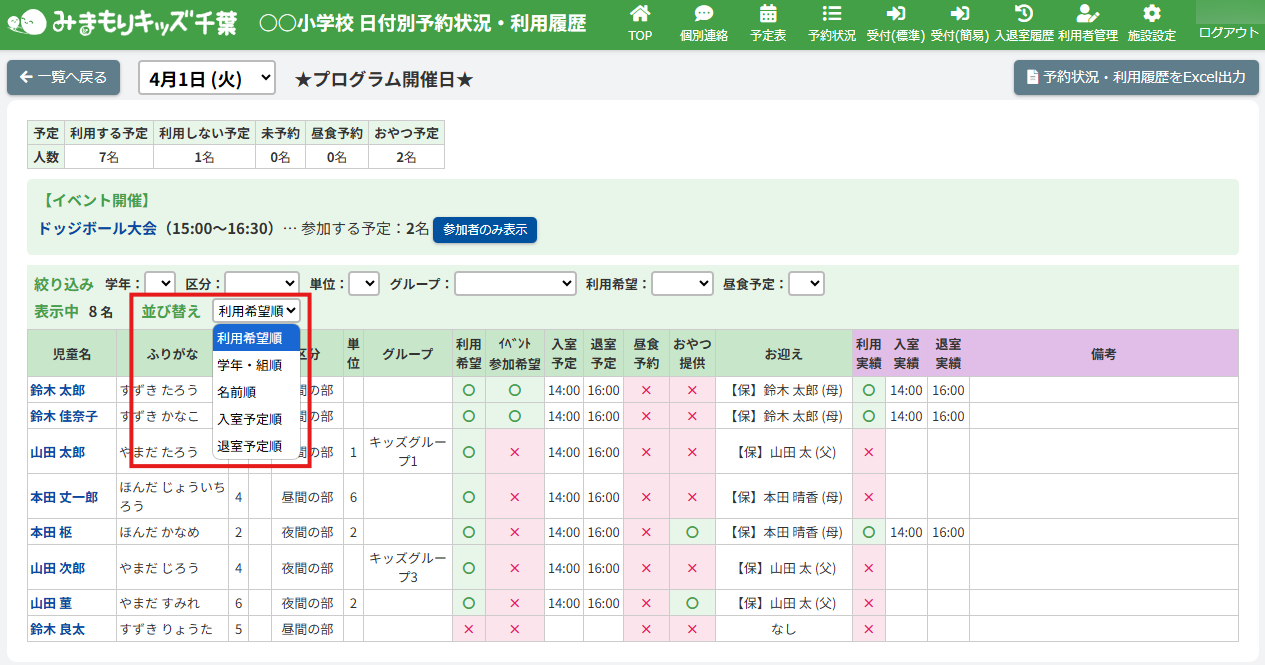Choose 名前順 from the sort list
The width and height of the screenshot is (1265, 665).
[x=237, y=392]
